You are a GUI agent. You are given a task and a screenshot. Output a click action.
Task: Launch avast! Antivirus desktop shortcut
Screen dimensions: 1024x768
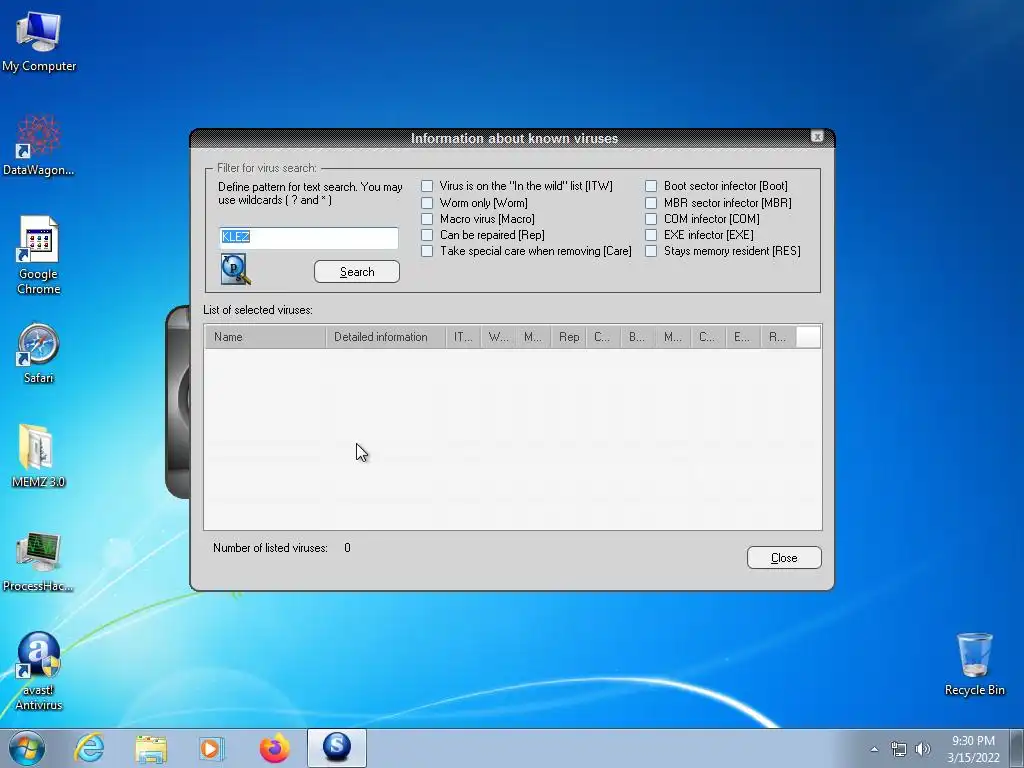pyautogui.click(x=39, y=671)
